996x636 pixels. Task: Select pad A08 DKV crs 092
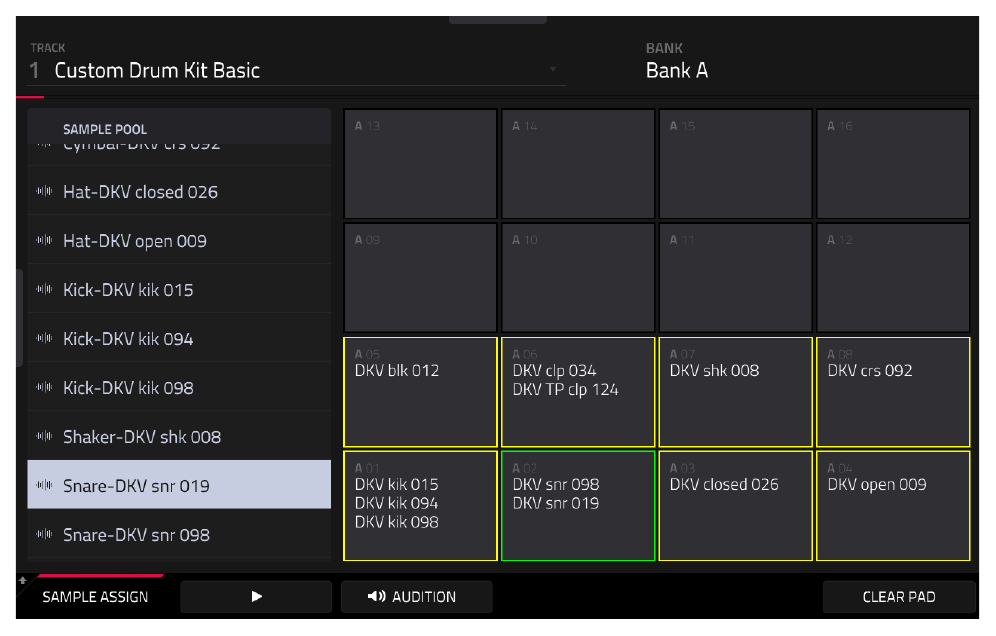pyautogui.click(x=893, y=392)
